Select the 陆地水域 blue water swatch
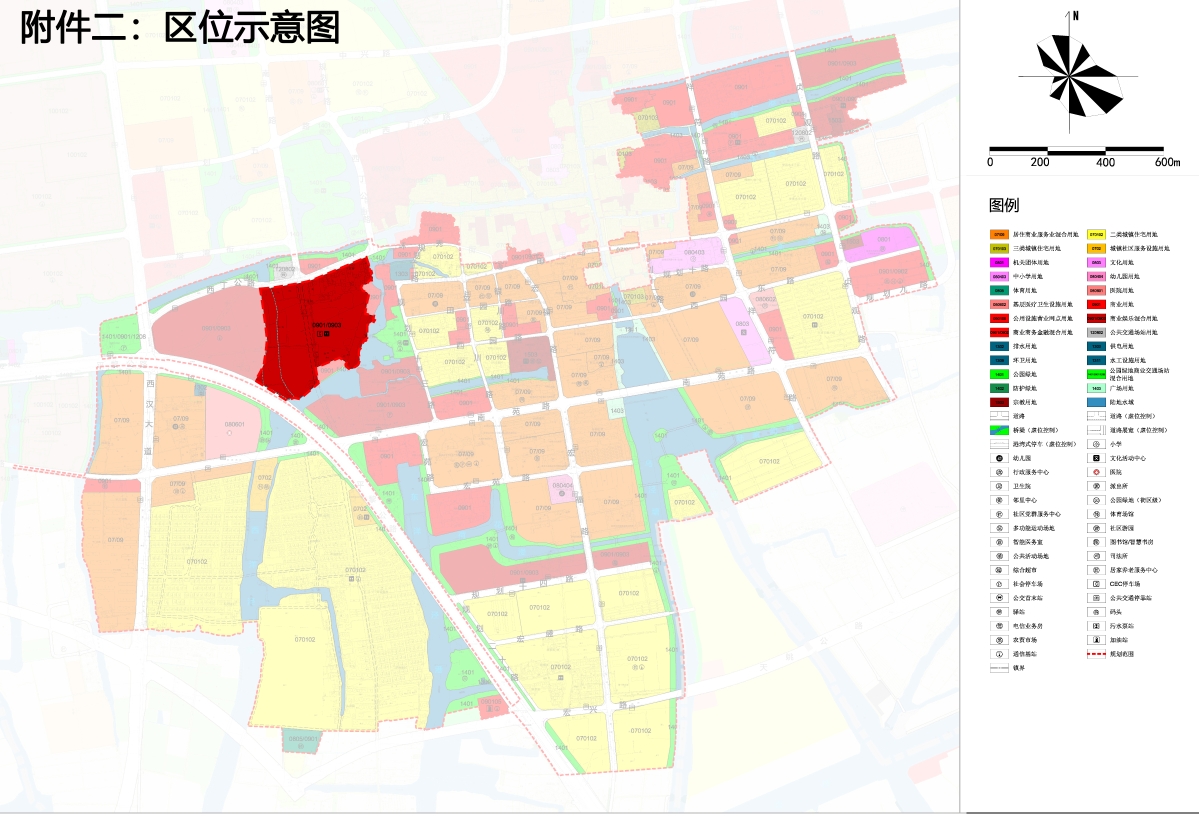 (x=1096, y=402)
